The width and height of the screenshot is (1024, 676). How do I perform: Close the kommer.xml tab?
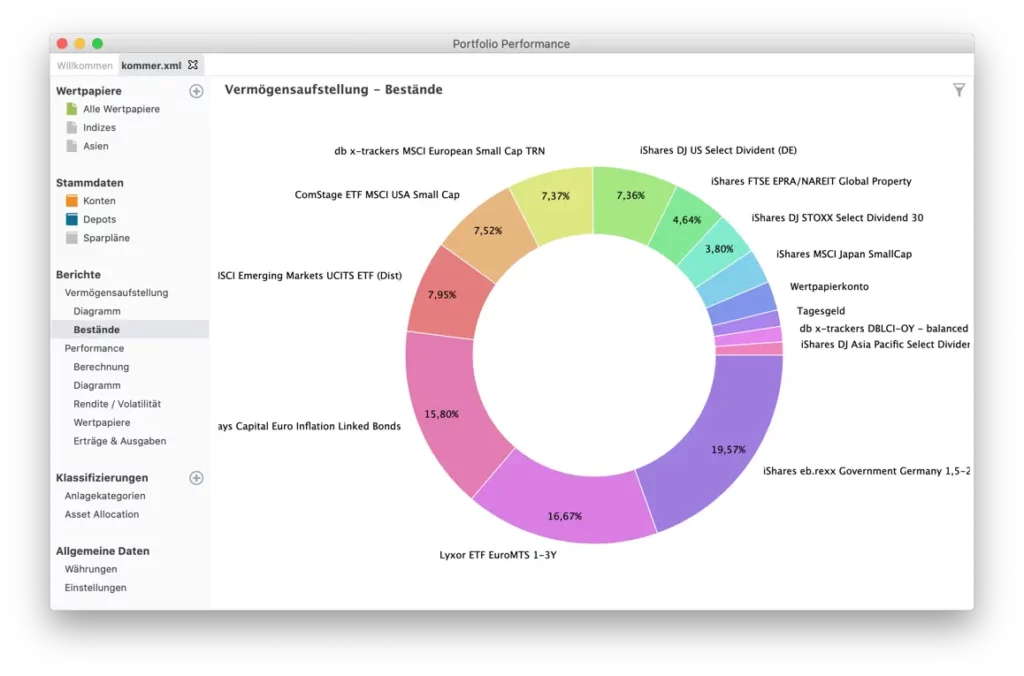point(193,65)
